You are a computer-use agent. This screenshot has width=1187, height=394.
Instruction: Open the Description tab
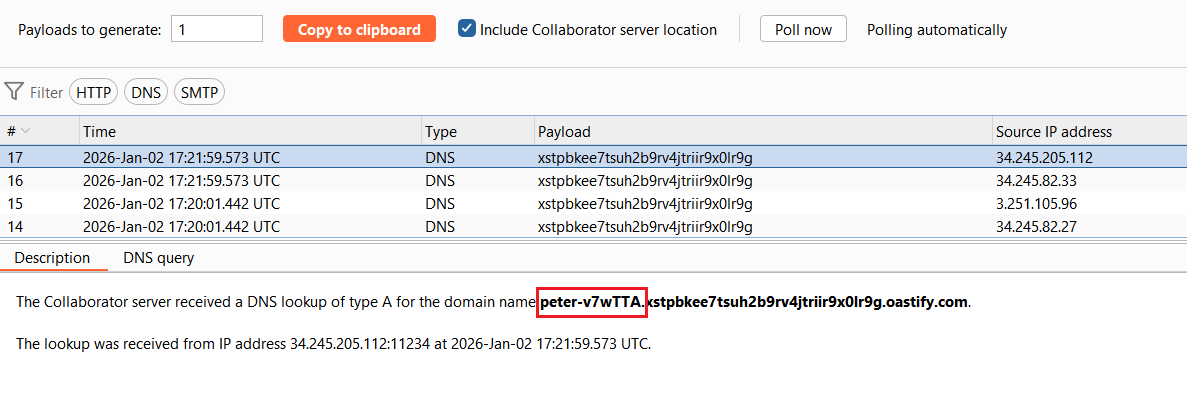(x=52, y=258)
